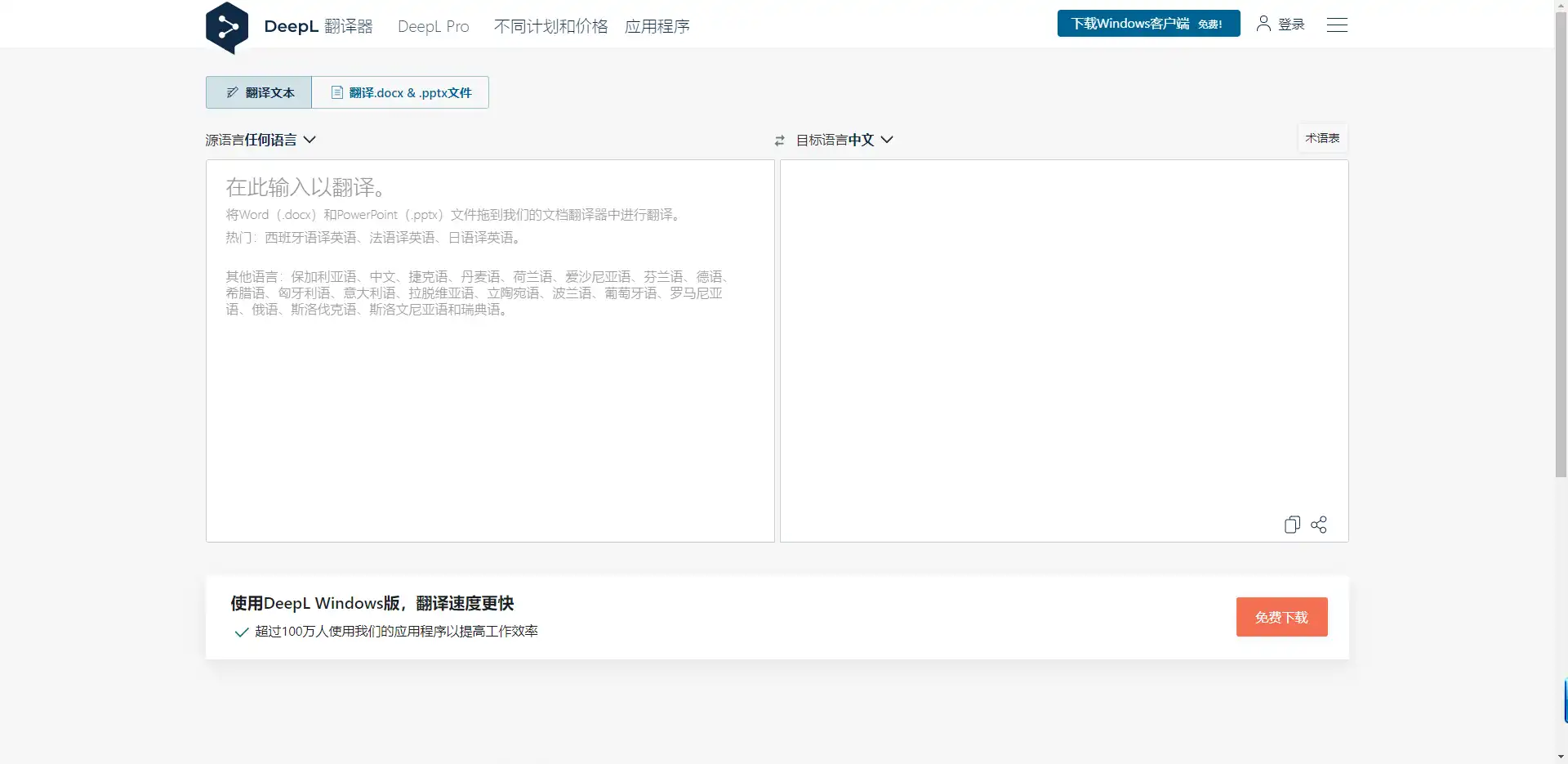
Task: Click the 葡萄牙语 language link
Action: [631, 293]
